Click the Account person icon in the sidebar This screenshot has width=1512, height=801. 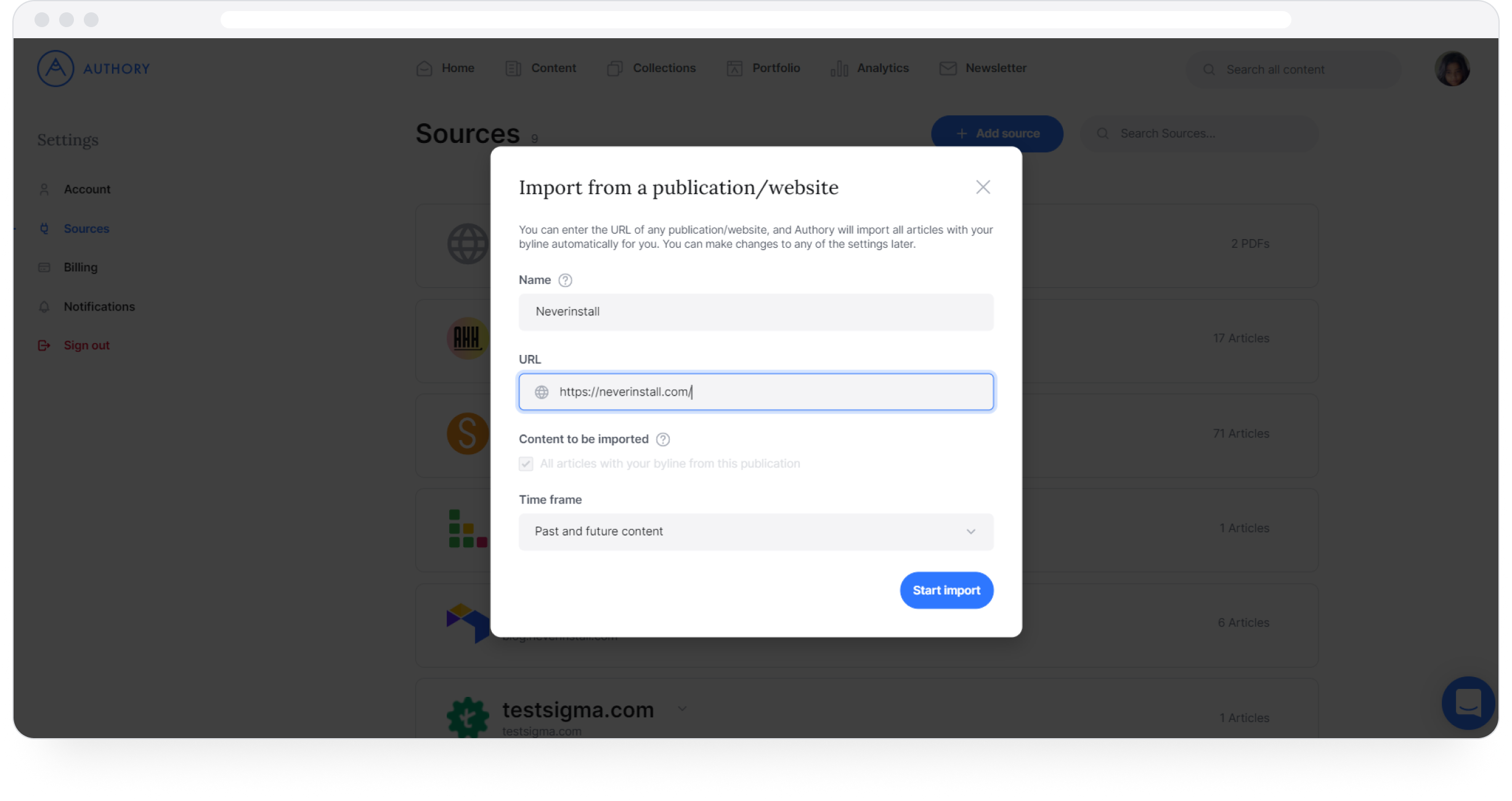click(x=44, y=189)
